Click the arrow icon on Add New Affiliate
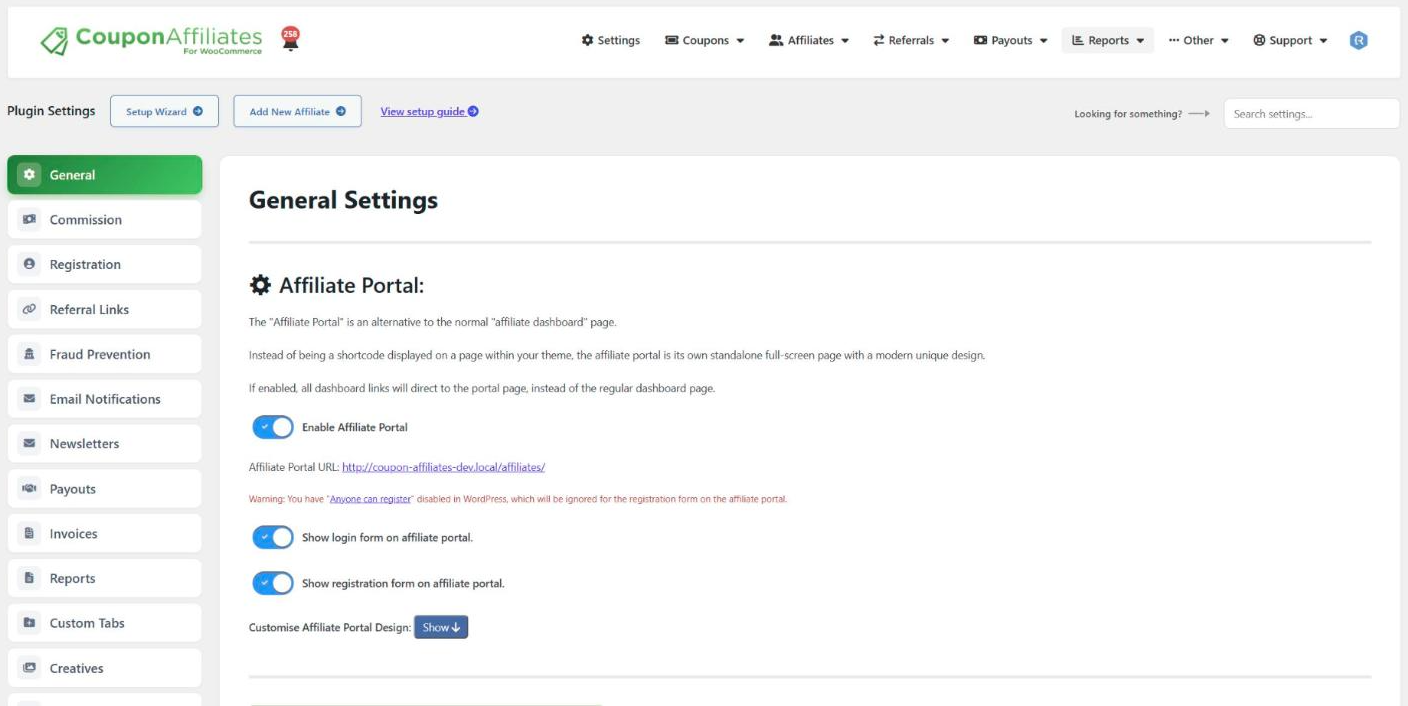The image size is (1408, 706). (x=340, y=111)
